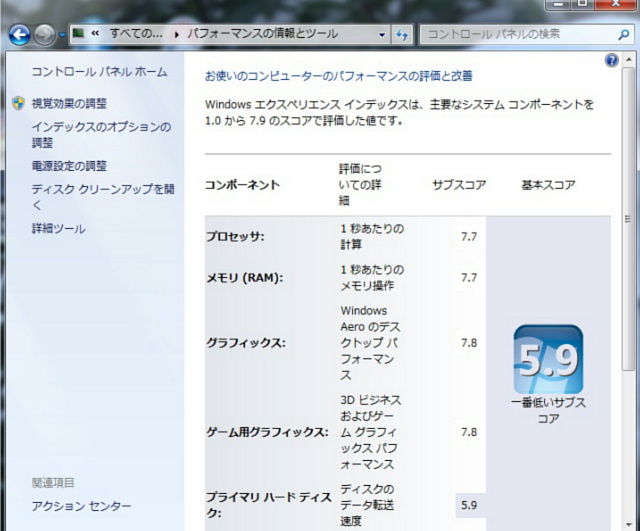The image size is (640, 531).
Task: Click the vertical scrollbar thumb
Action: pyautogui.click(x=629, y=220)
